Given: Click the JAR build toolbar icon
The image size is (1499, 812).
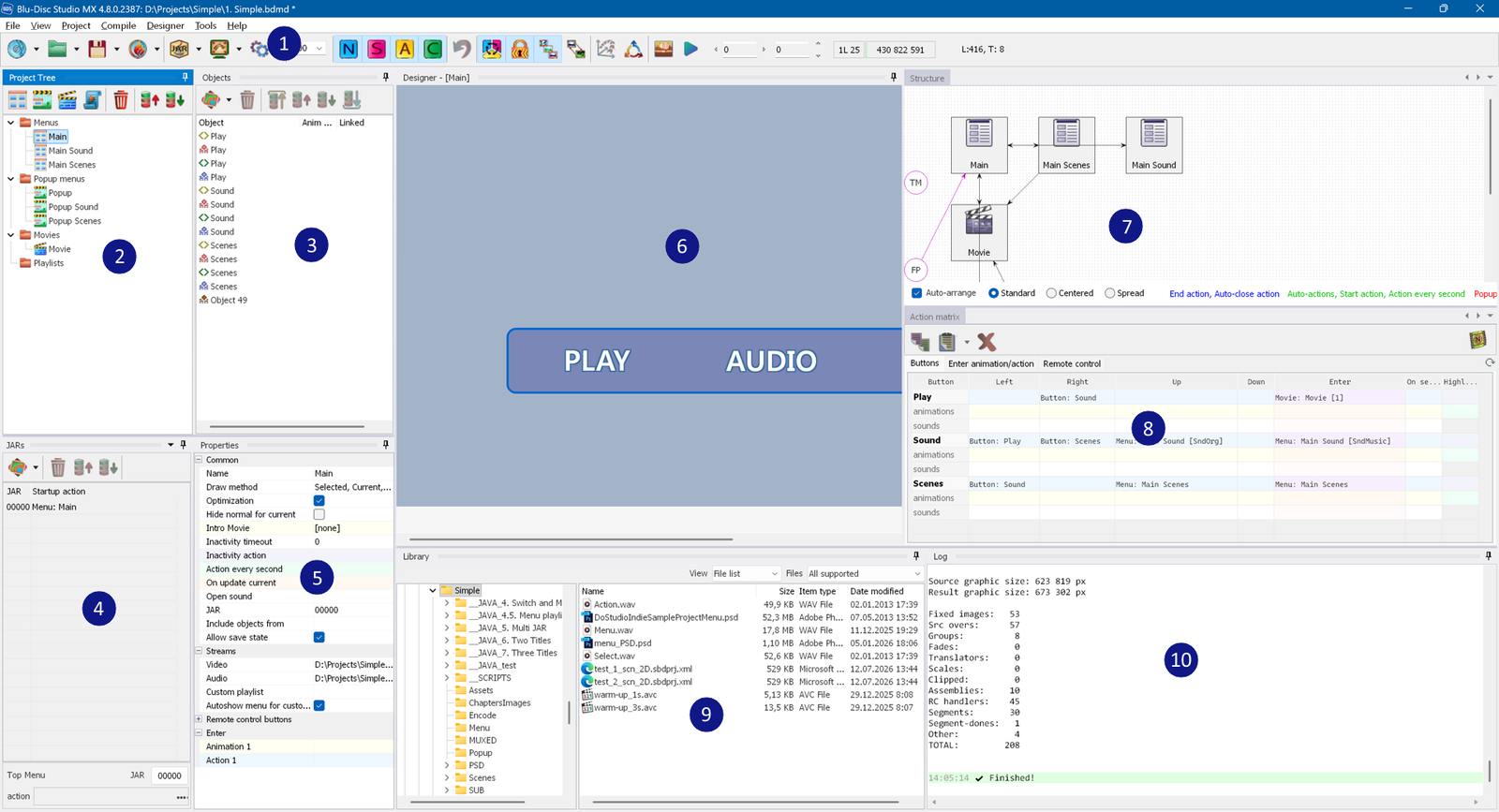Looking at the screenshot, I should [x=179, y=49].
